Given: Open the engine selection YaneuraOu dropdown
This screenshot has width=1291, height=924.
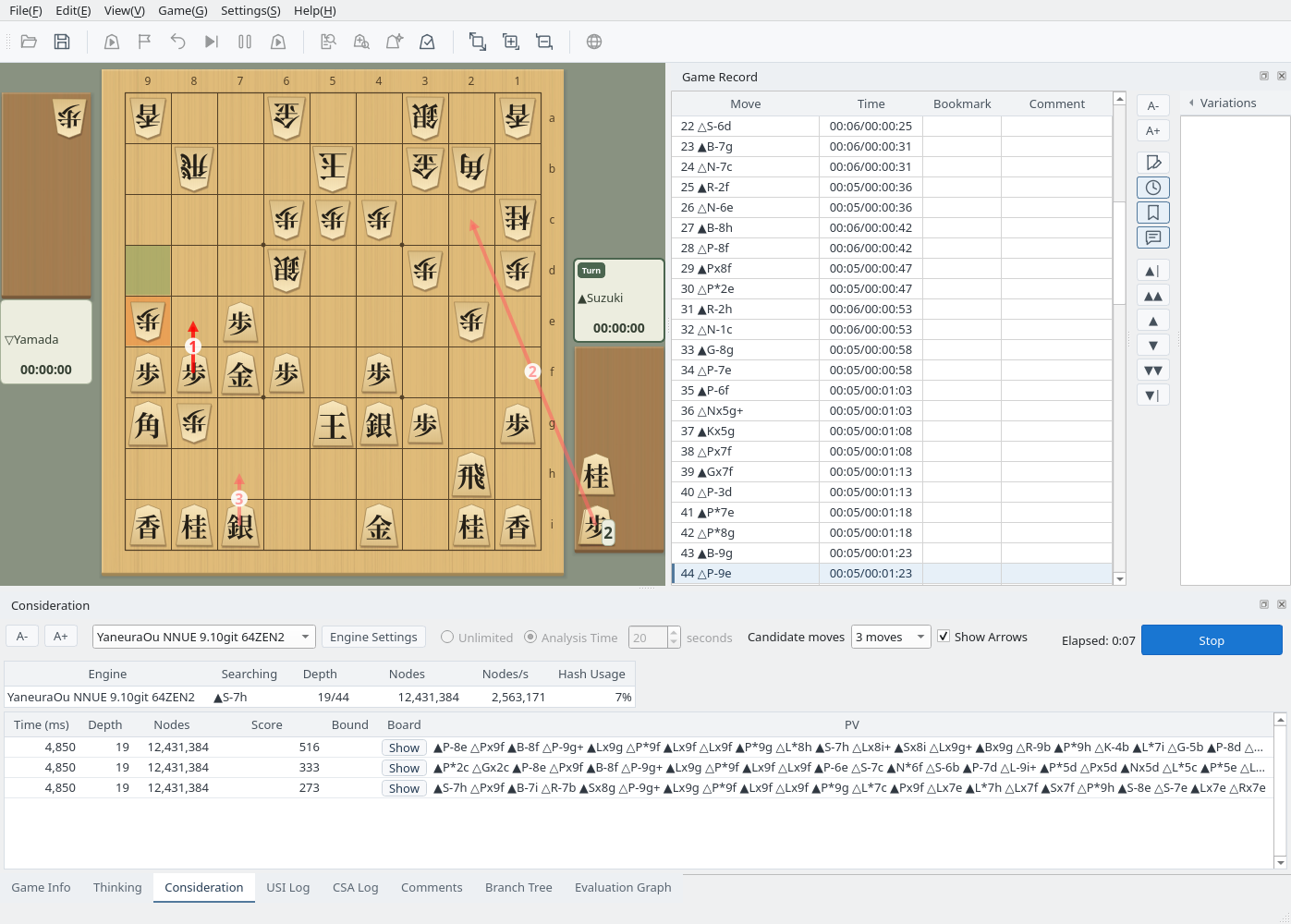Looking at the screenshot, I should coord(204,637).
